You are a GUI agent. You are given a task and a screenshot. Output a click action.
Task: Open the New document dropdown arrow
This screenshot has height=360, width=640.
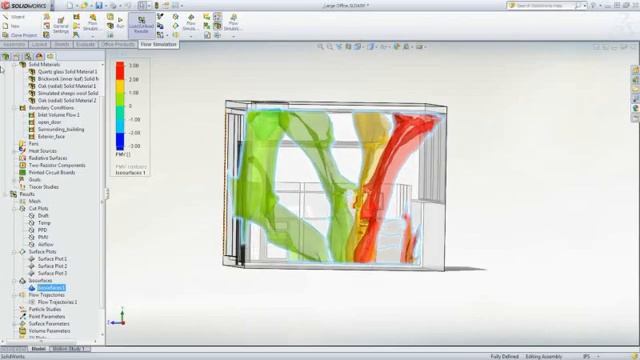point(76,6)
